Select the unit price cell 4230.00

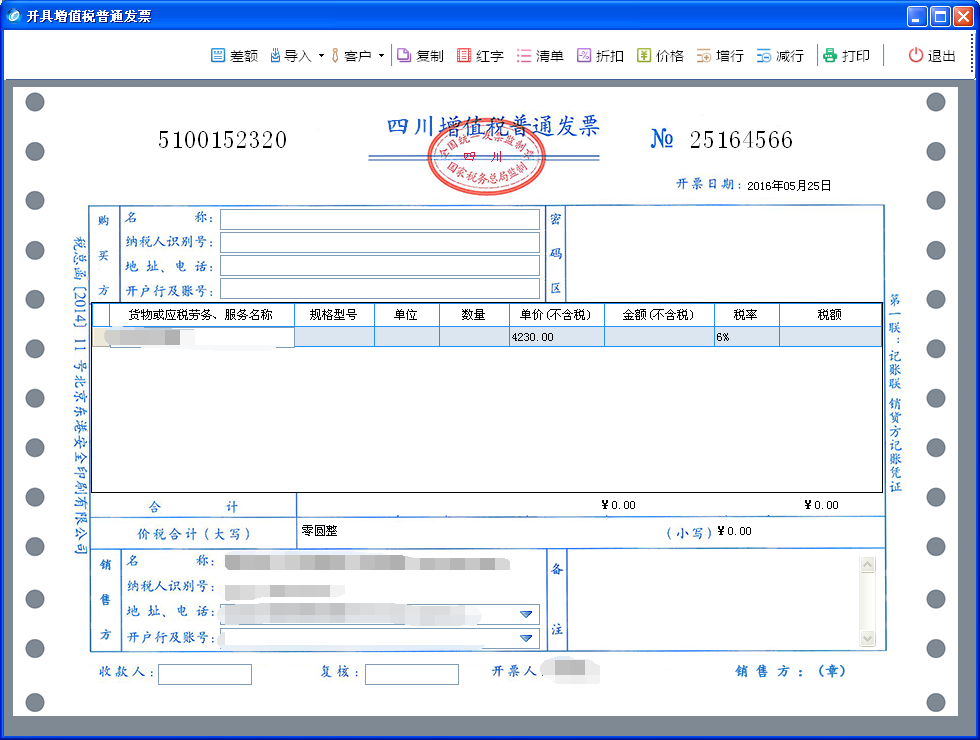coord(557,337)
